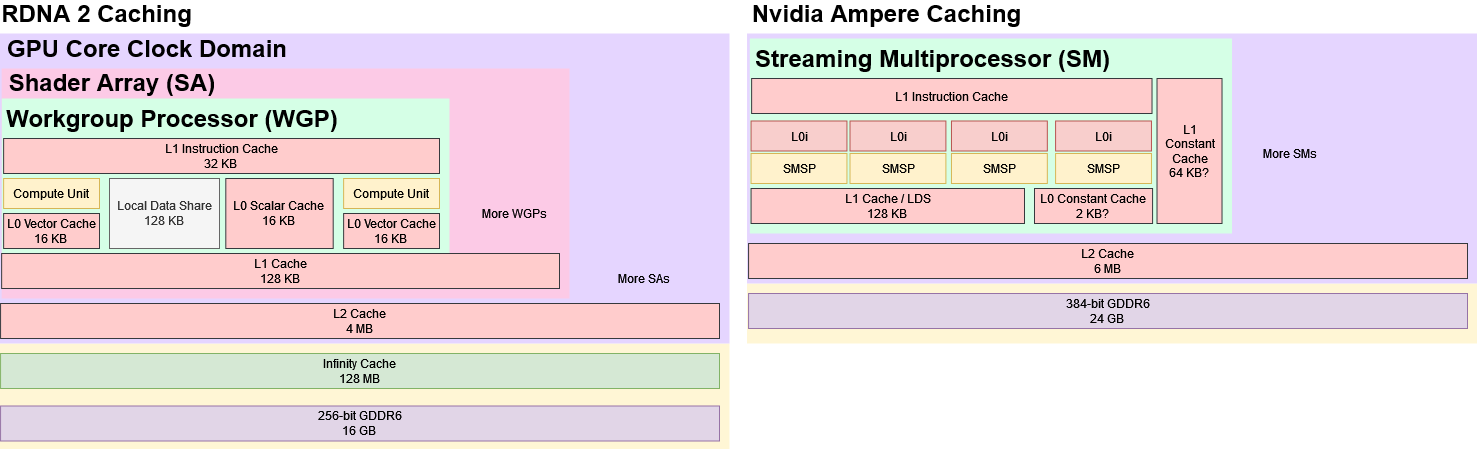Click the L2 Cache 4 MB bar
The width and height of the screenshot is (1477, 449).
[360, 321]
